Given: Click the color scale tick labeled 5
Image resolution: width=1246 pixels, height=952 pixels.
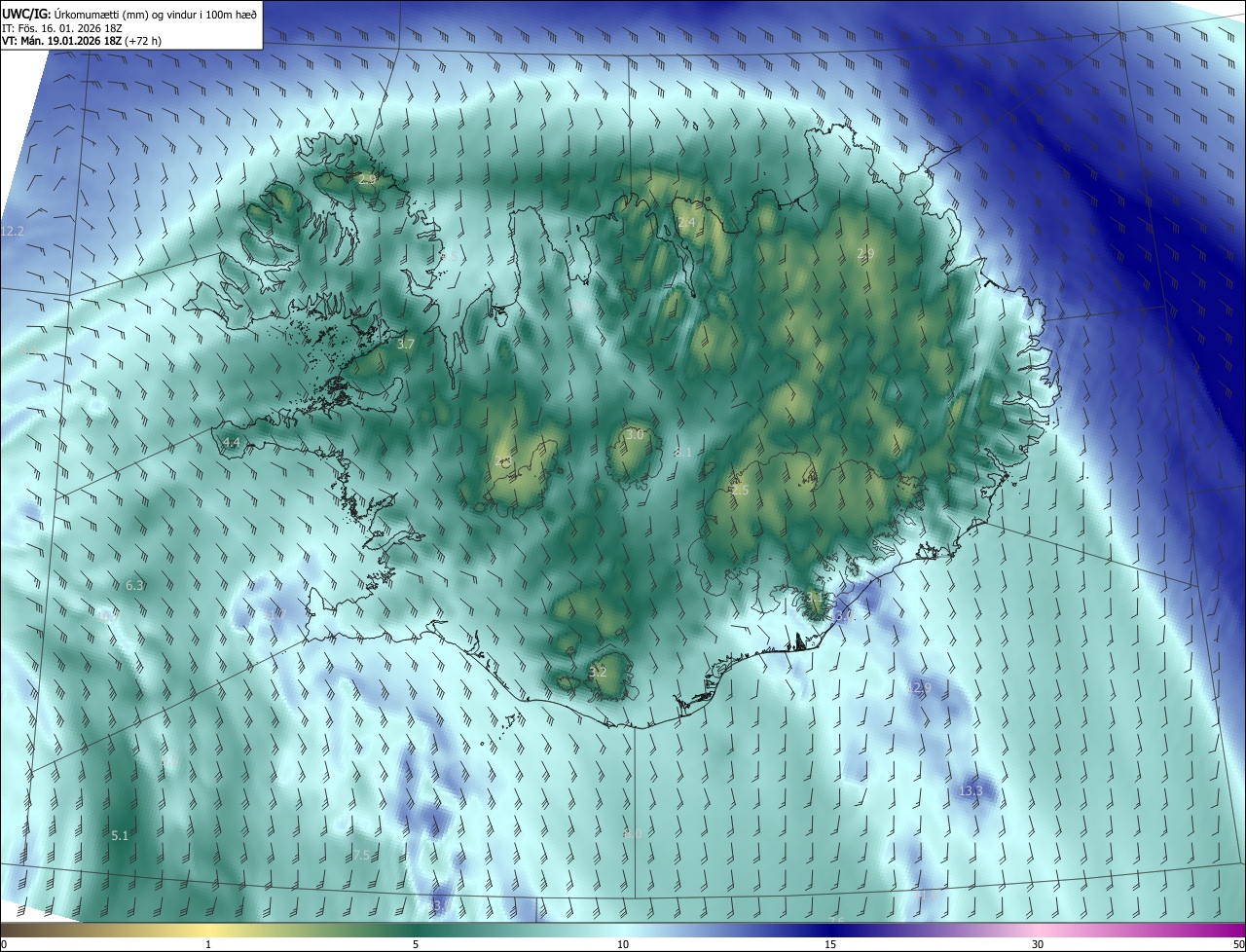Looking at the screenshot, I should pos(416,945).
